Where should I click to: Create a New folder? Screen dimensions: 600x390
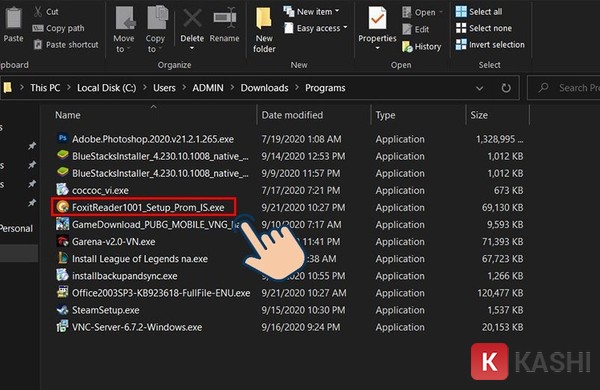pos(264,30)
